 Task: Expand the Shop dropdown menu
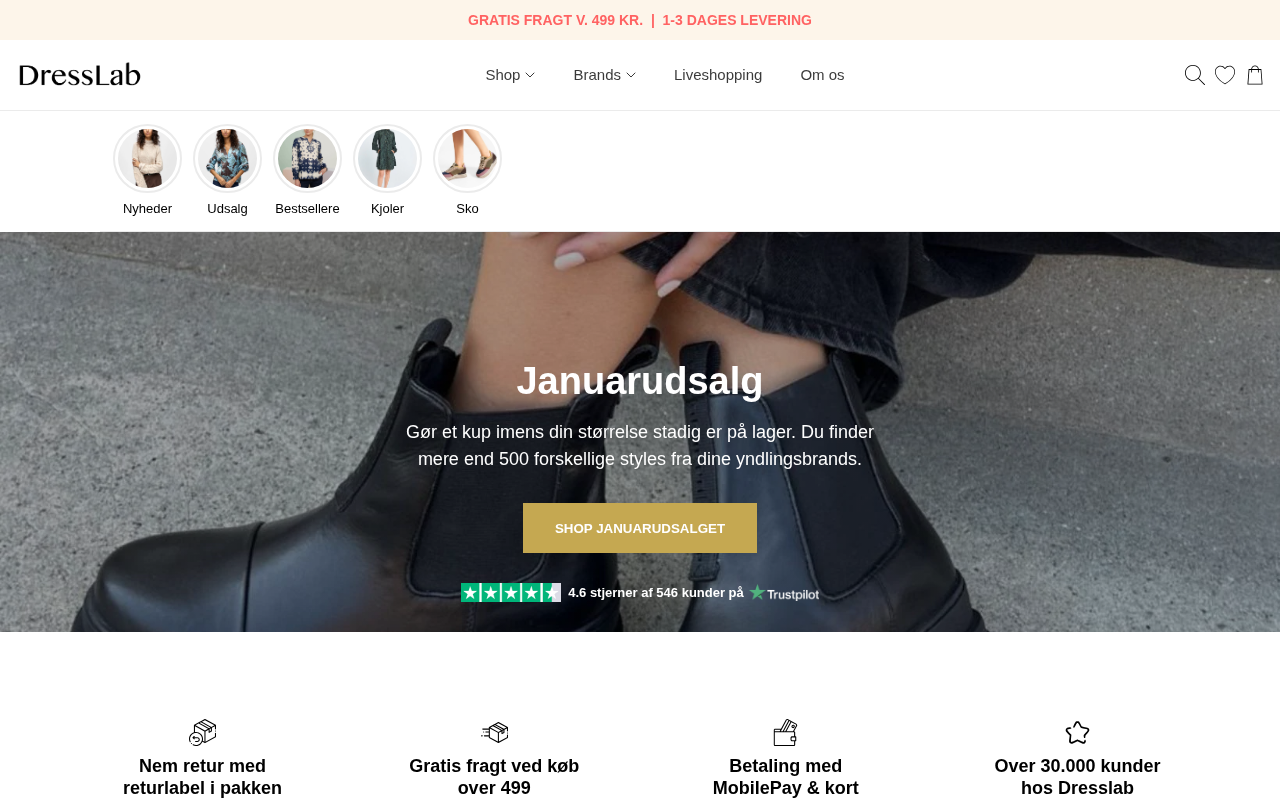510,75
